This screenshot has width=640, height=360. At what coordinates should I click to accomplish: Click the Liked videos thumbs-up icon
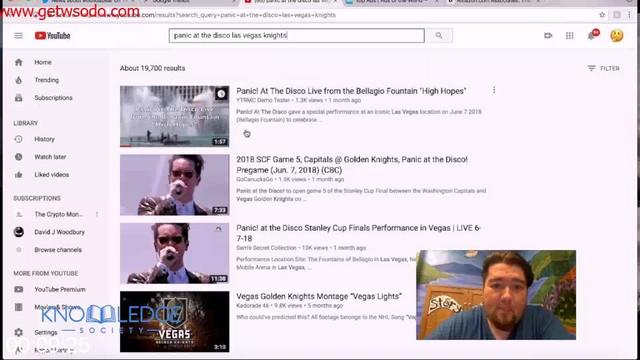tap(19, 175)
